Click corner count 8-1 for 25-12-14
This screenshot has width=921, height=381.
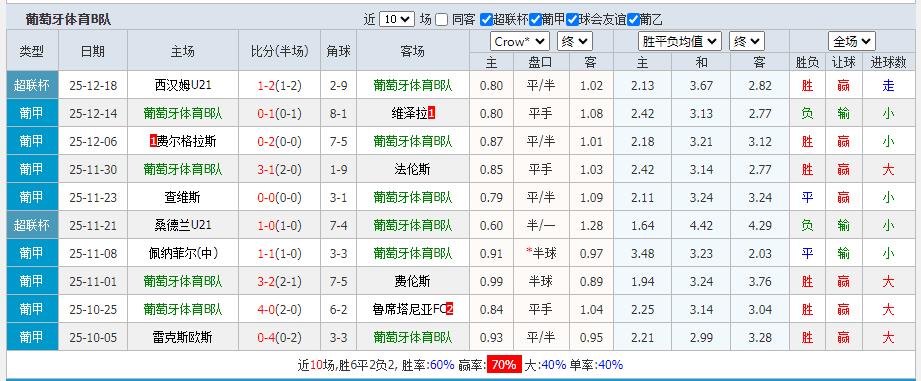338,114
